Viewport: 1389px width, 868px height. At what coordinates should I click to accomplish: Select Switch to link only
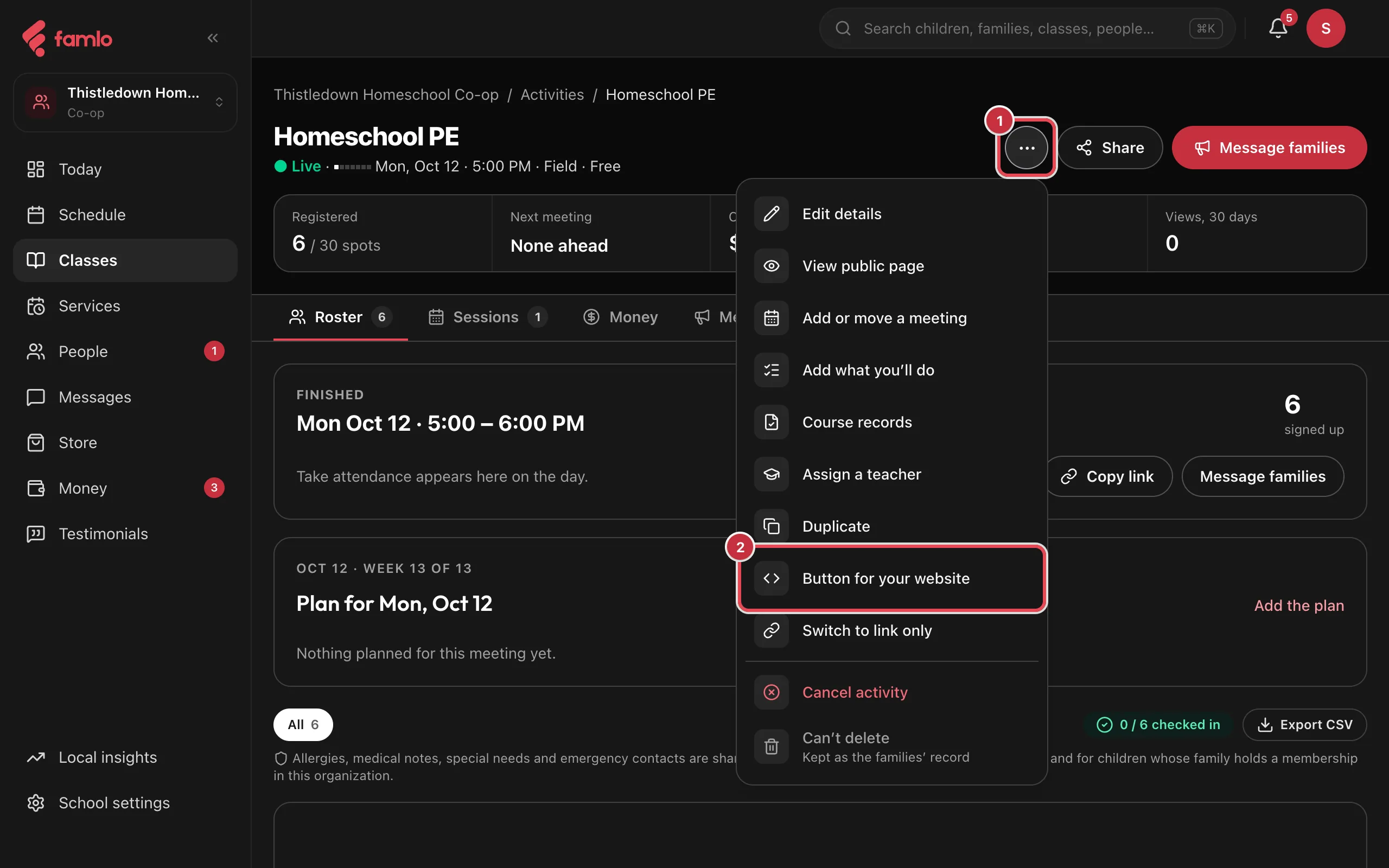[x=892, y=630]
